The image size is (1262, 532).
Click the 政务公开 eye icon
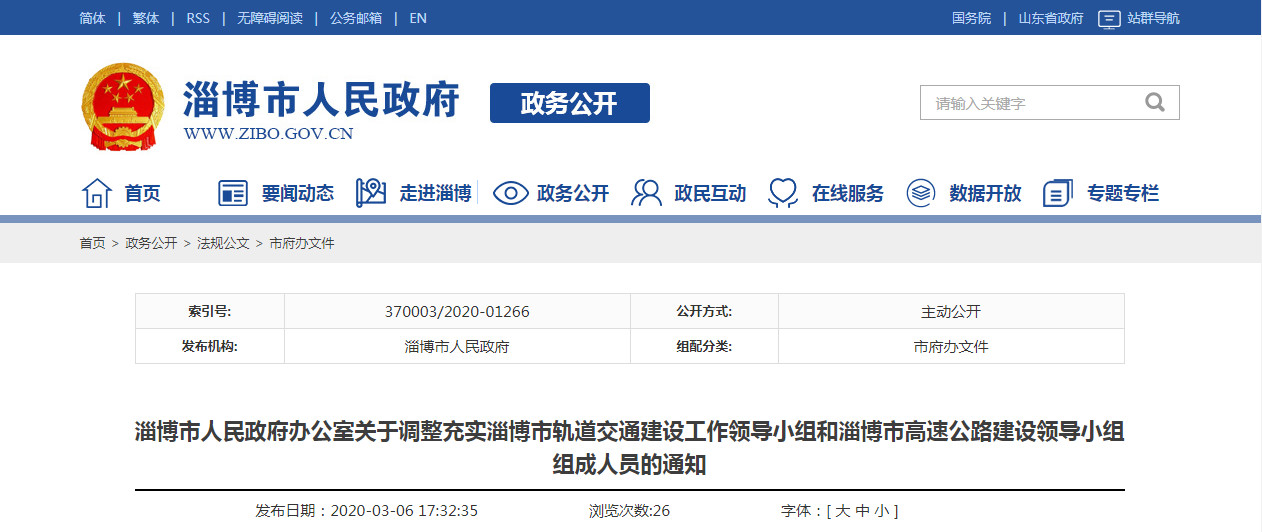[510, 193]
